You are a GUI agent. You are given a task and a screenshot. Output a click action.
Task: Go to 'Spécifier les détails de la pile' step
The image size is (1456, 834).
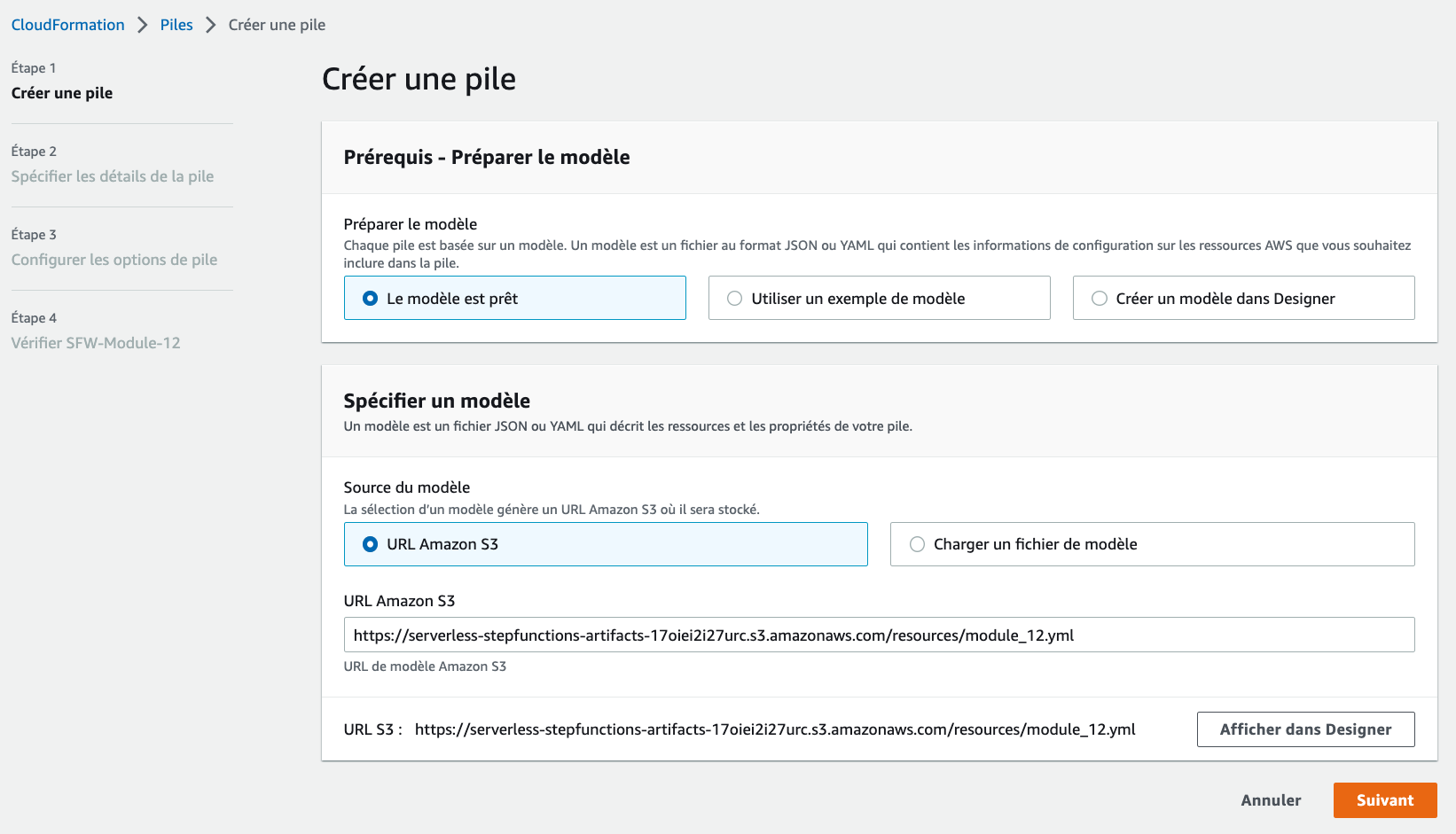(x=113, y=176)
